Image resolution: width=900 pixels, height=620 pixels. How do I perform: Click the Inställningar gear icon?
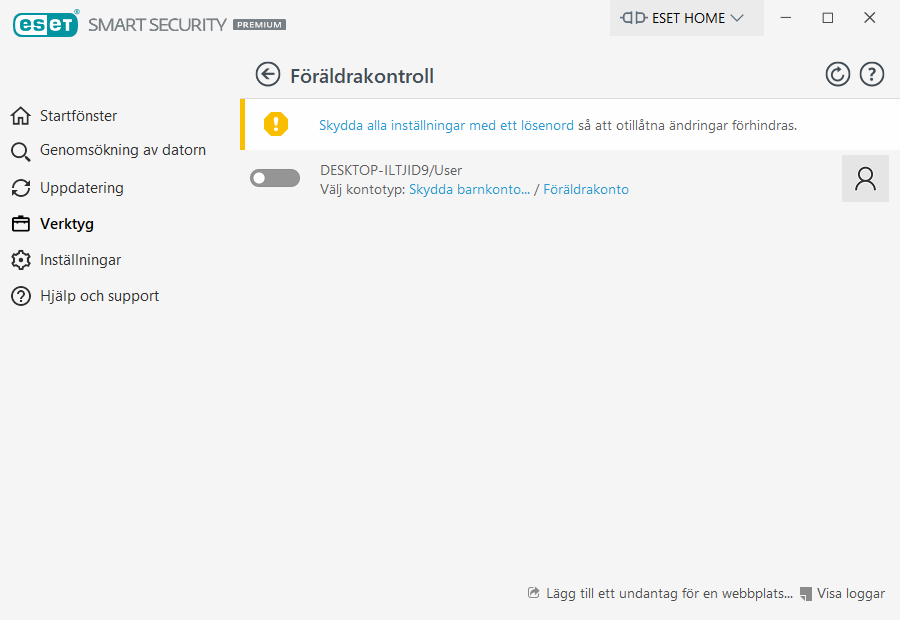pyautogui.click(x=20, y=260)
